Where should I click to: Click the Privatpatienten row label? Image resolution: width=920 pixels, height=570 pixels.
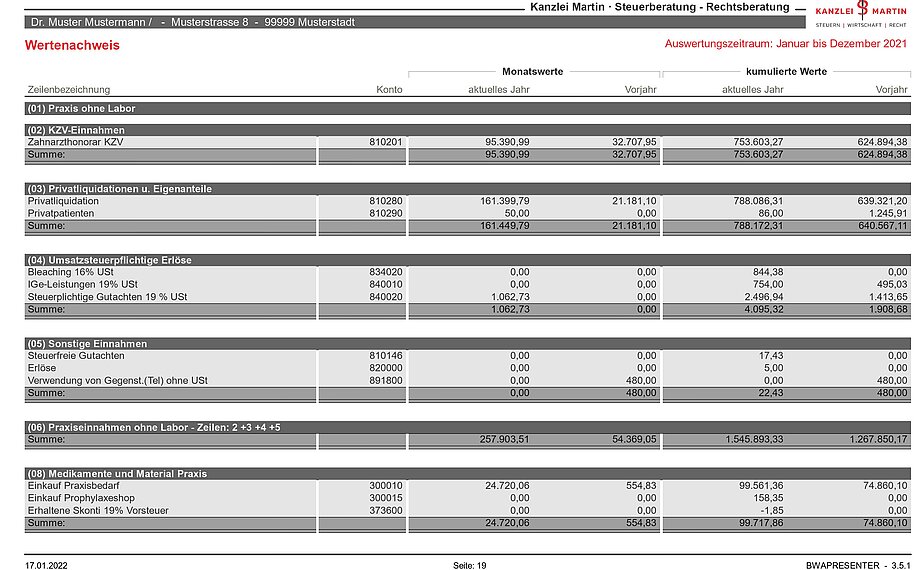click(60, 214)
